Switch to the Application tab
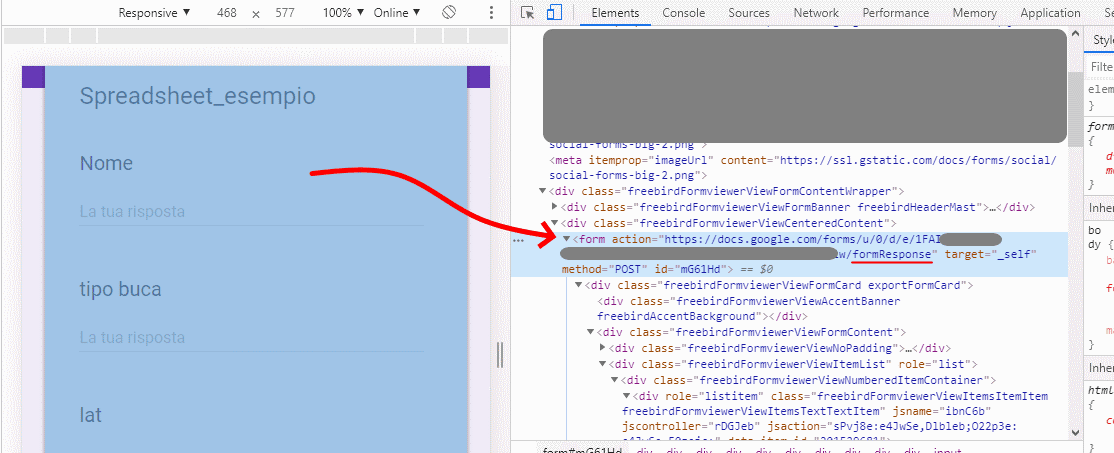Image resolution: width=1114 pixels, height=453 pixels. pyautogui.click(x=1050, y=13)
